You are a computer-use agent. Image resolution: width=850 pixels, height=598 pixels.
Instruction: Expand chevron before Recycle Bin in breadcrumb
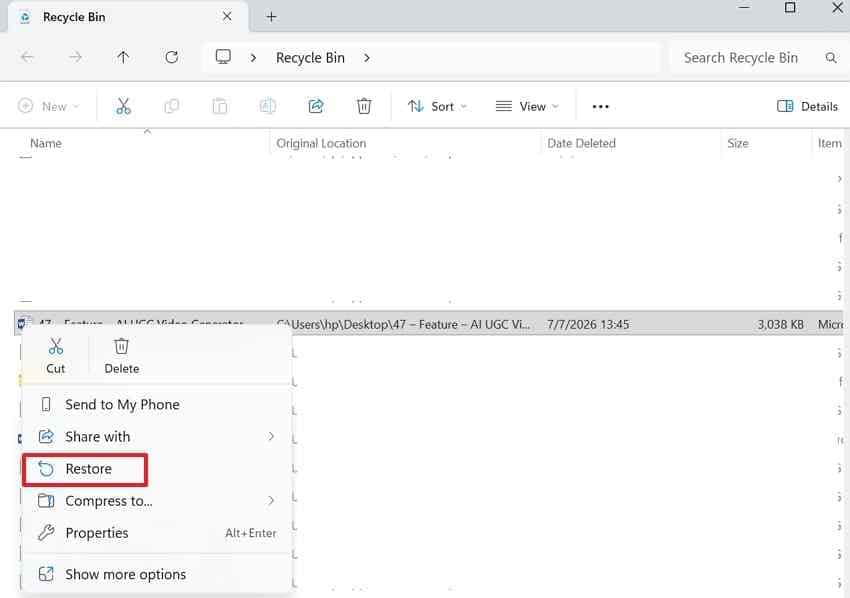[253, 58]
